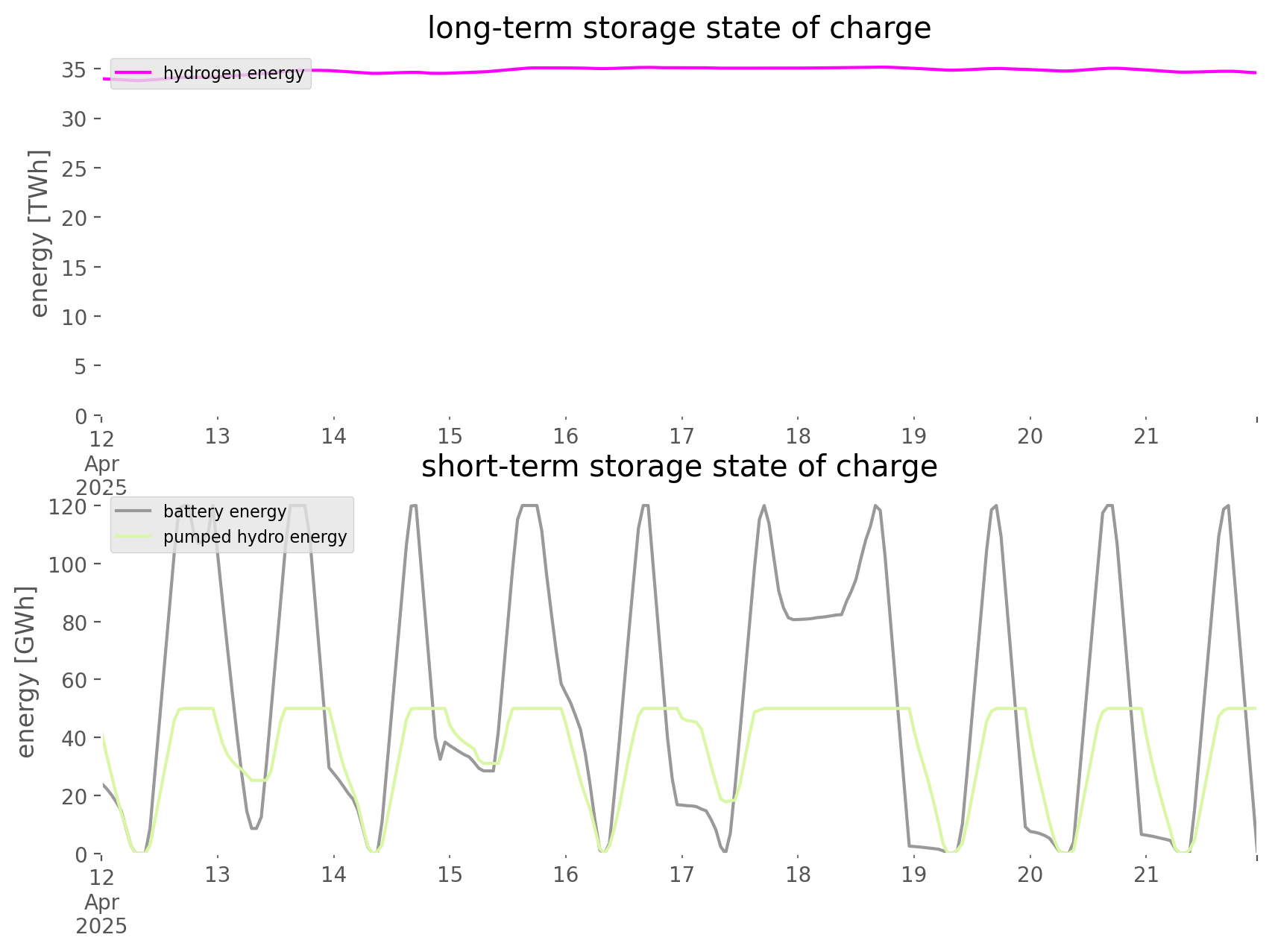Click the 80 tick label on the bottom chart
This screenshot has width=1272, height=952.
[x=75, y=622]
